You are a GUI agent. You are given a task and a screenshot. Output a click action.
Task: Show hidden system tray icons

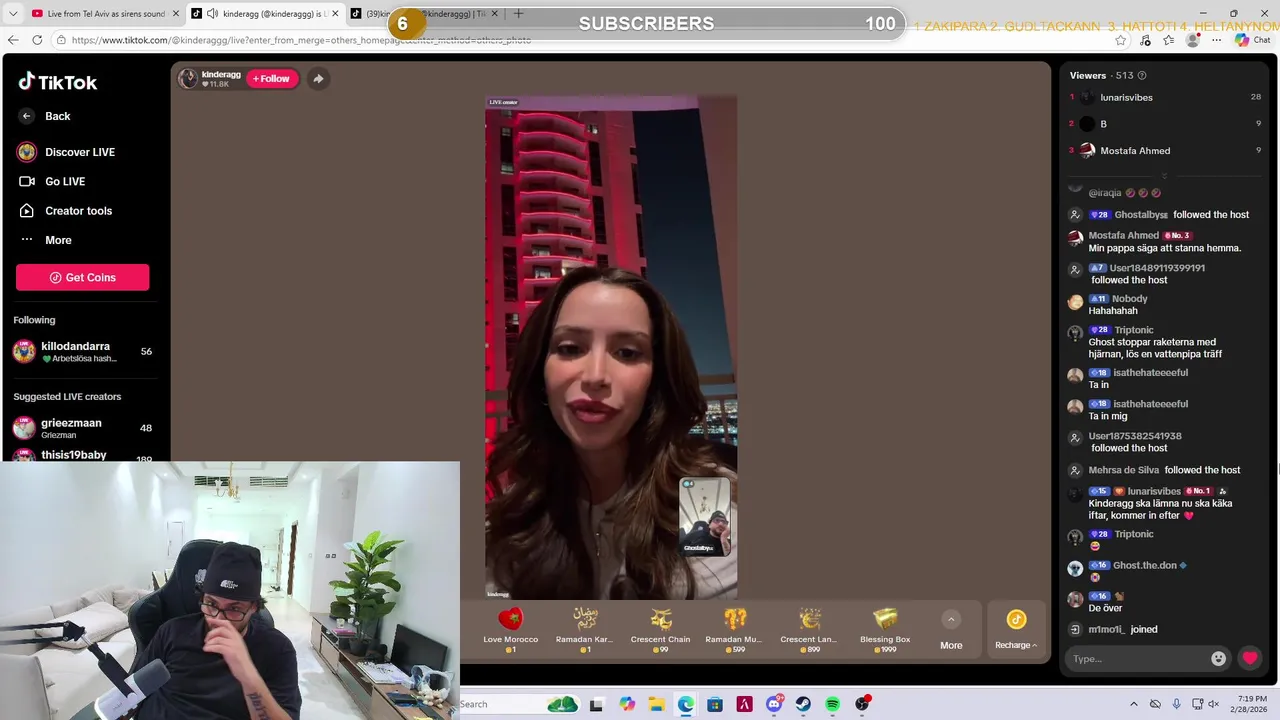tap(1133, 704)
